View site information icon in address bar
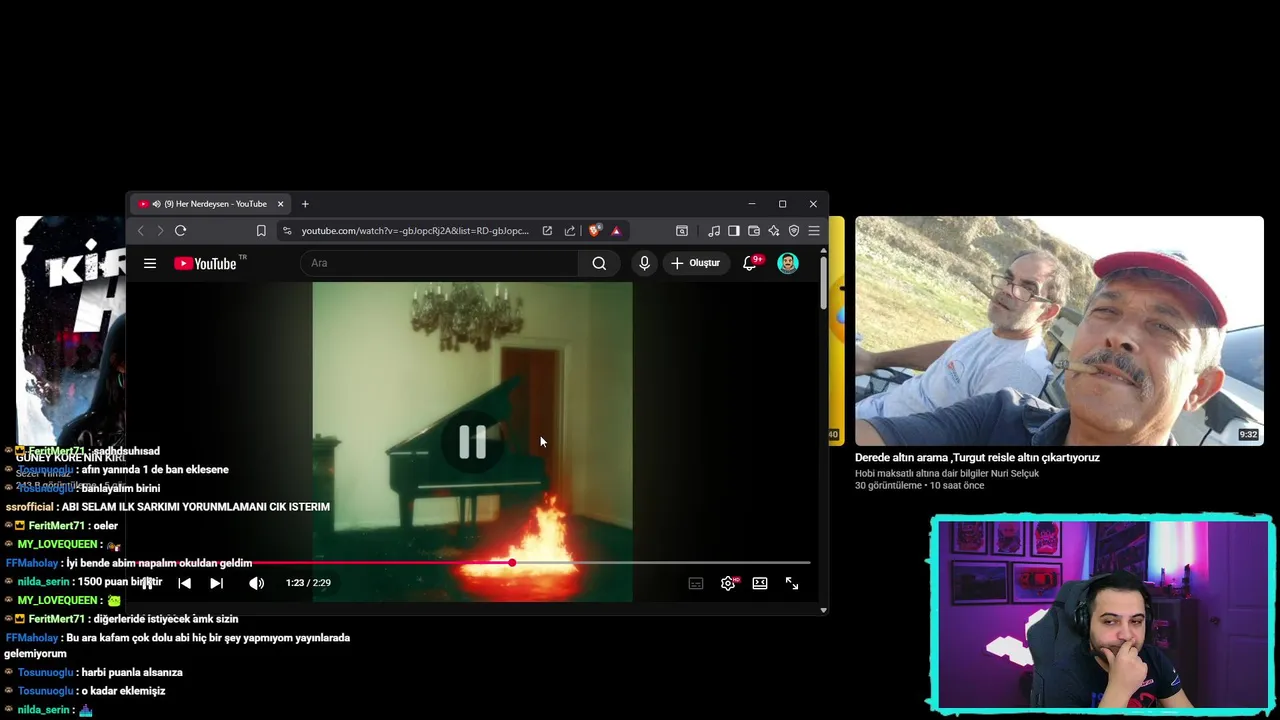 (x=287, y=231)
